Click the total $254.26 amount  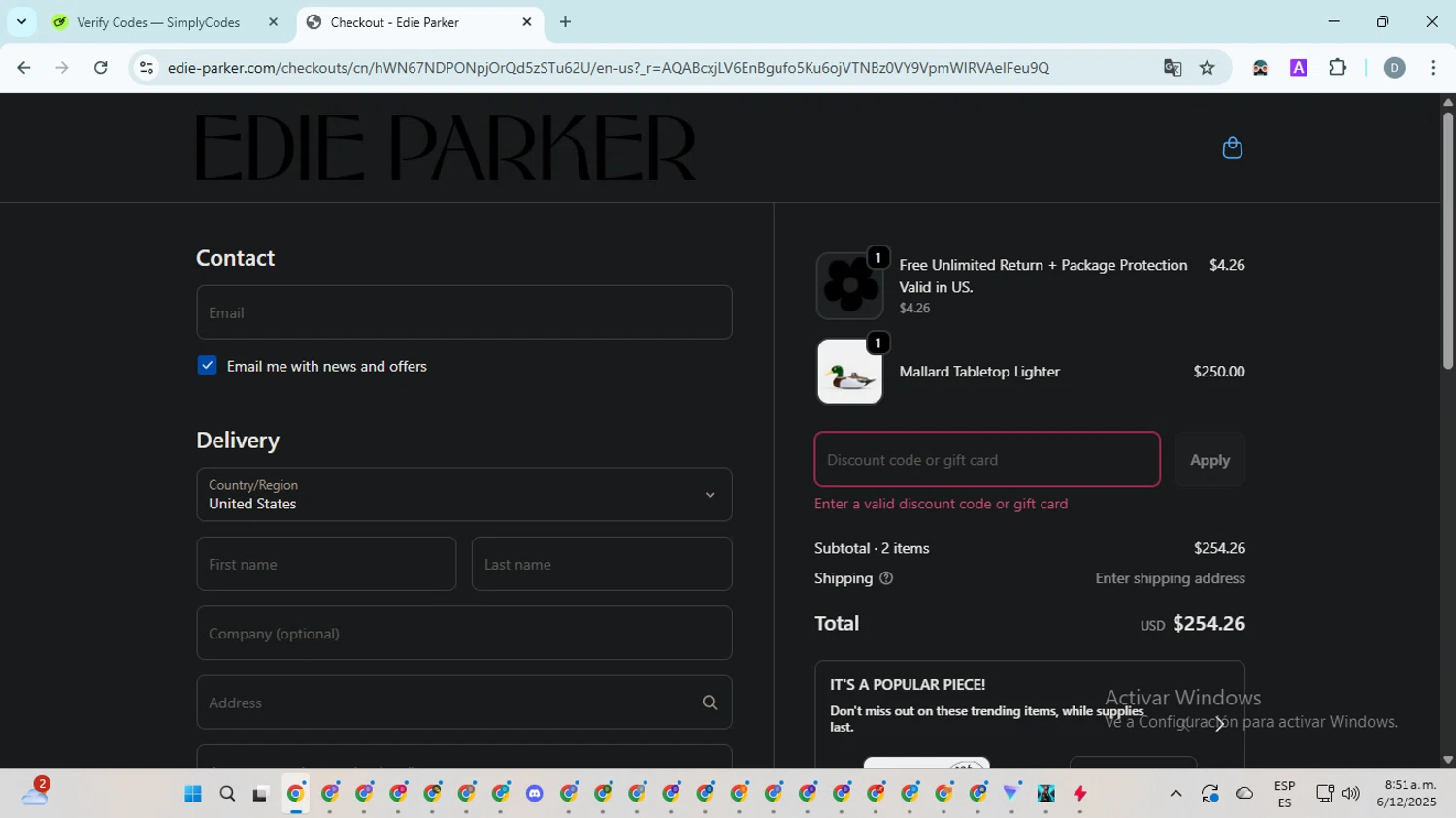(x=1208, y=624)
